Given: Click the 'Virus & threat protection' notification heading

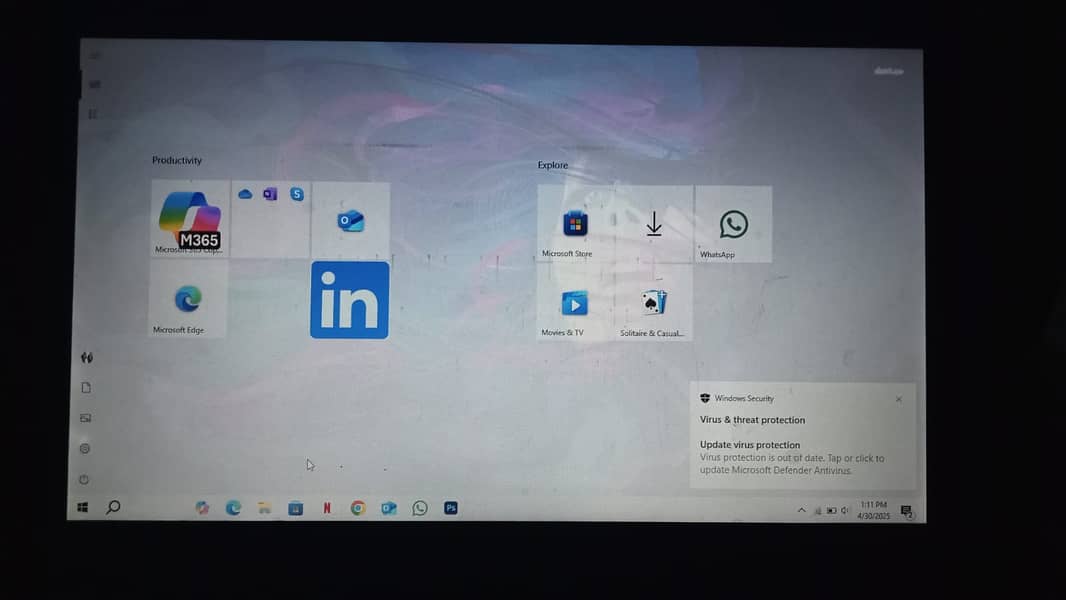Looking at the screenshot, I should (753, 420).
